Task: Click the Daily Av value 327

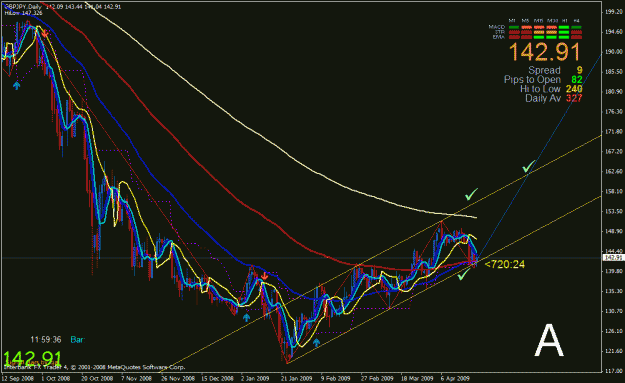Action: [x=574, y=98]
